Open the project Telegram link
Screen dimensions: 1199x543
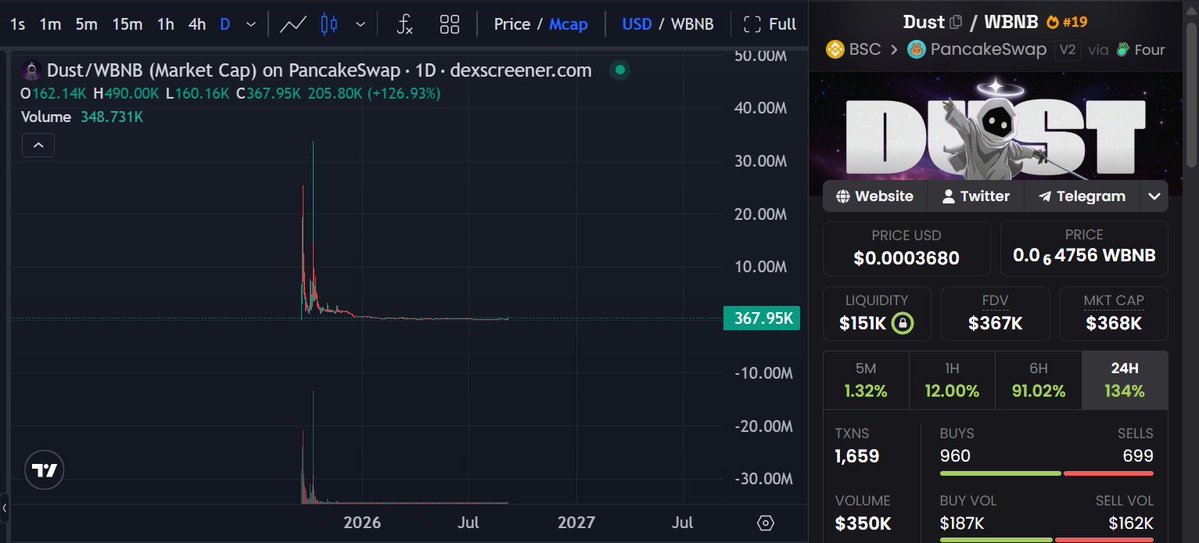[1081, 197]
